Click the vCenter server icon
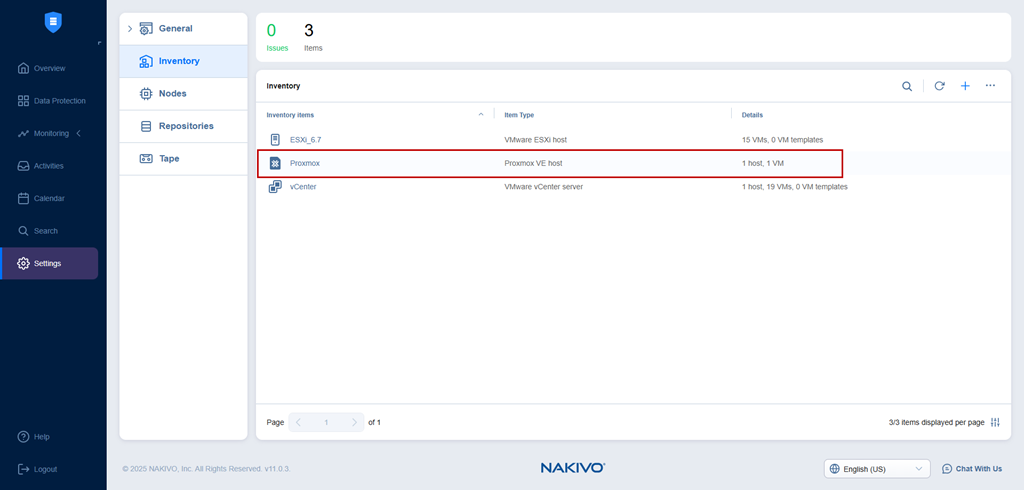This screenshot has width=1024, height=490. tap(275, 187)
